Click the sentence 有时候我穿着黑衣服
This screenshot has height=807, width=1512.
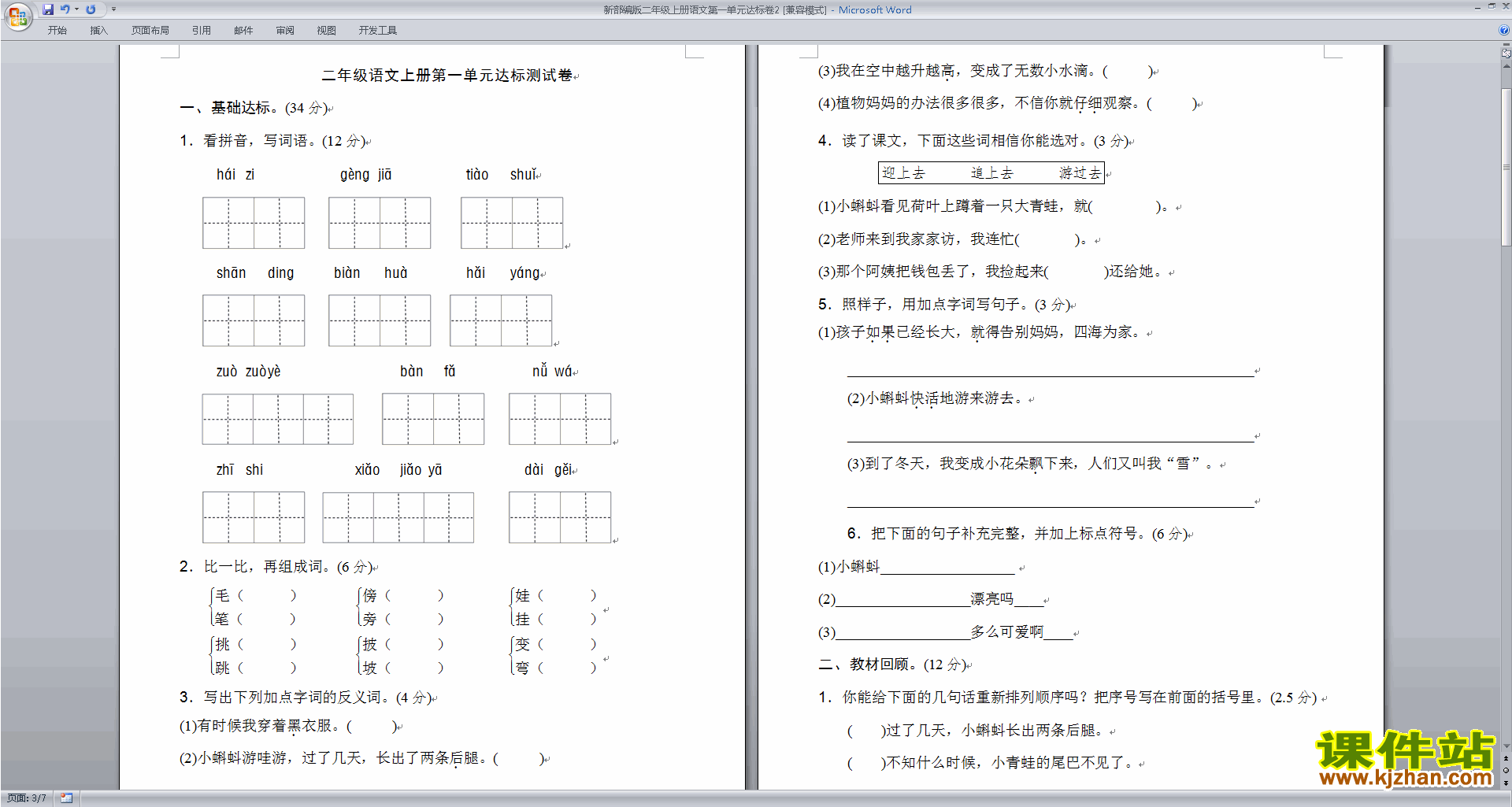[x=265, y=726]
